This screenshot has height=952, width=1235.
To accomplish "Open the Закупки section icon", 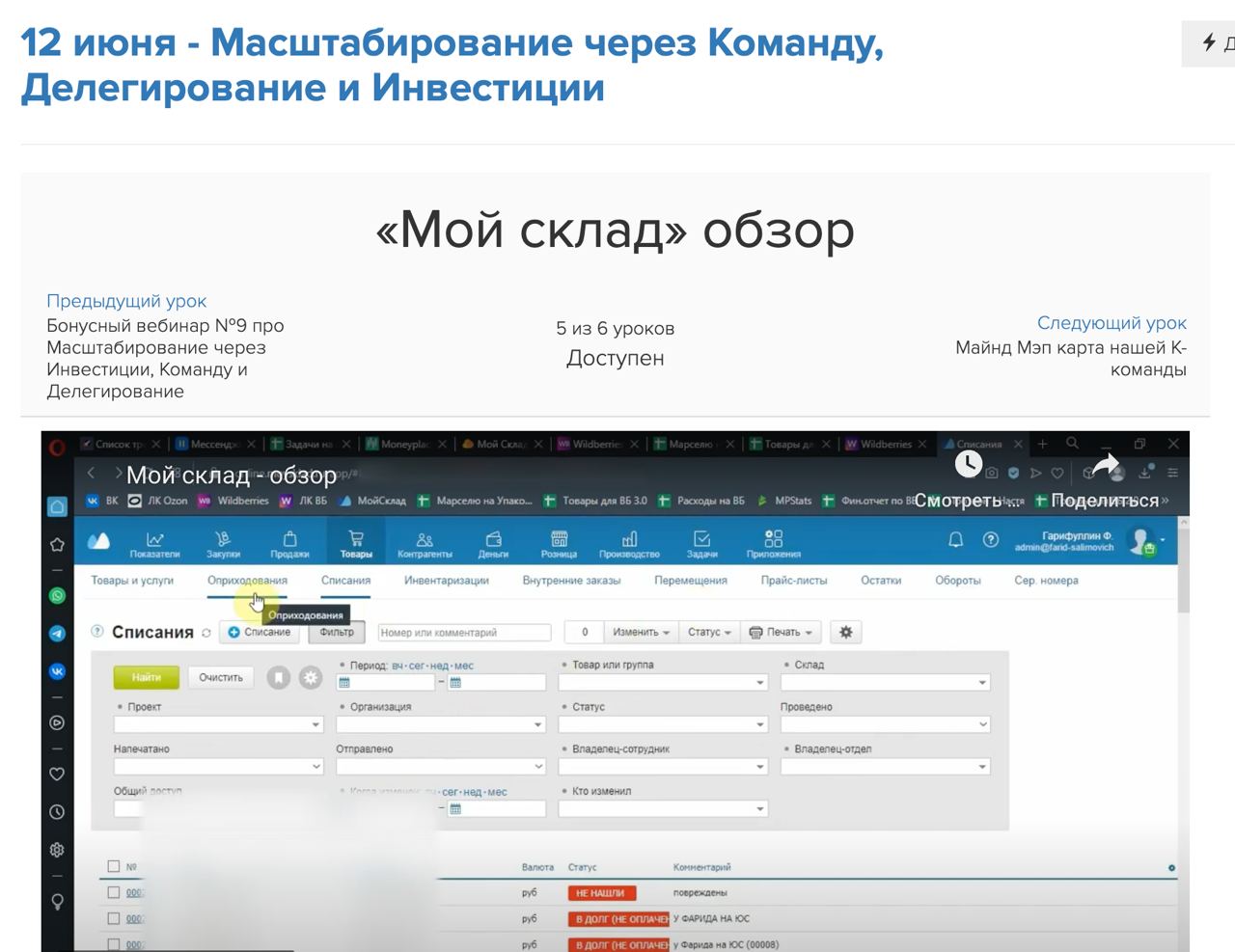I will coord(223,544).
